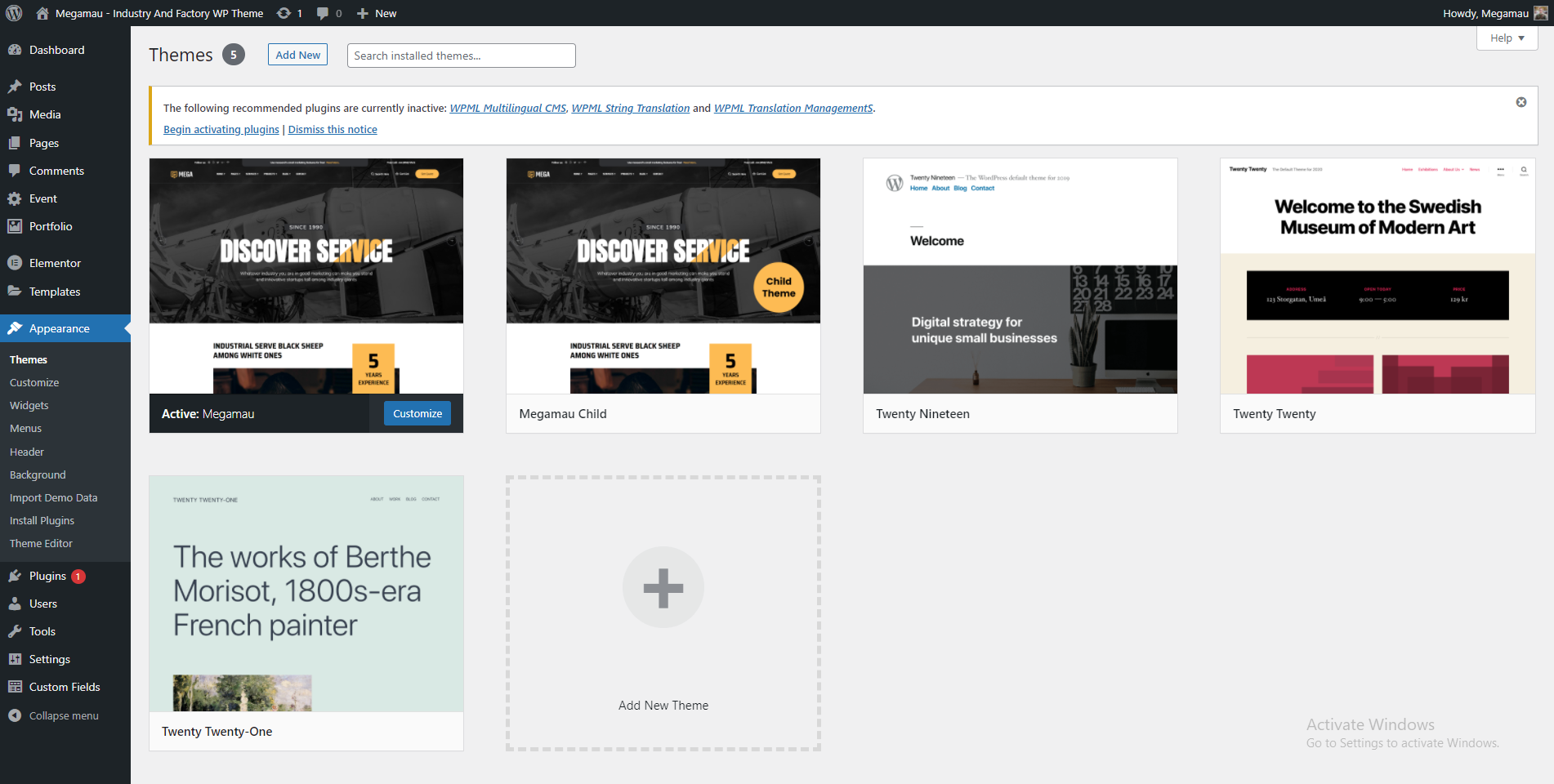Viewport: 1554px width, 784px height.
Task: Click the plus New icon in admin bar
Action: click(x=363, y=14)
